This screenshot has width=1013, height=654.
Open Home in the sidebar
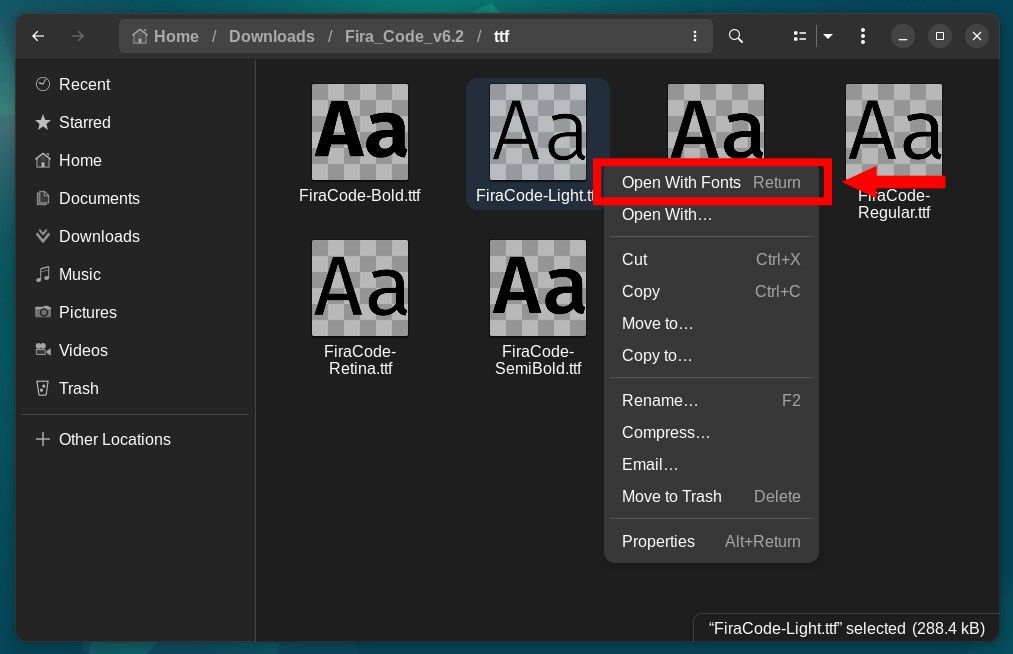(x=135, y=160)
